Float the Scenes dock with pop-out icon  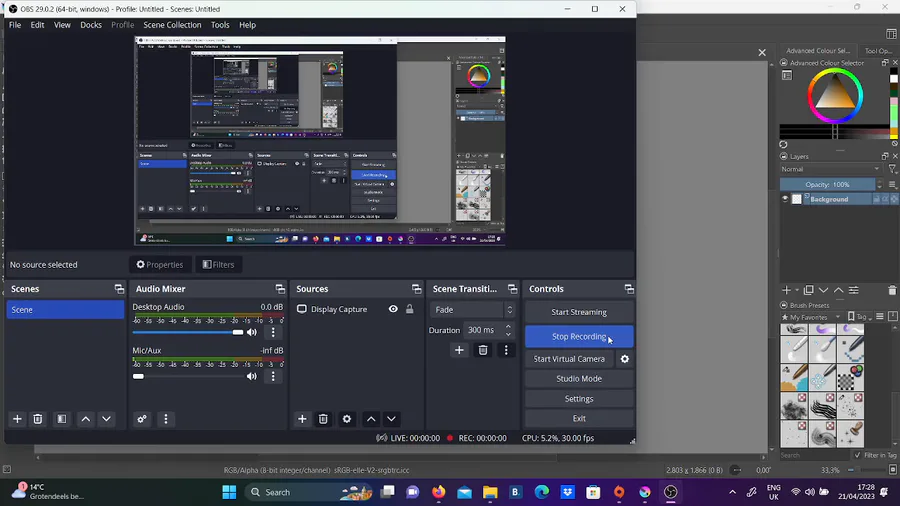click(x=119, y=289)
